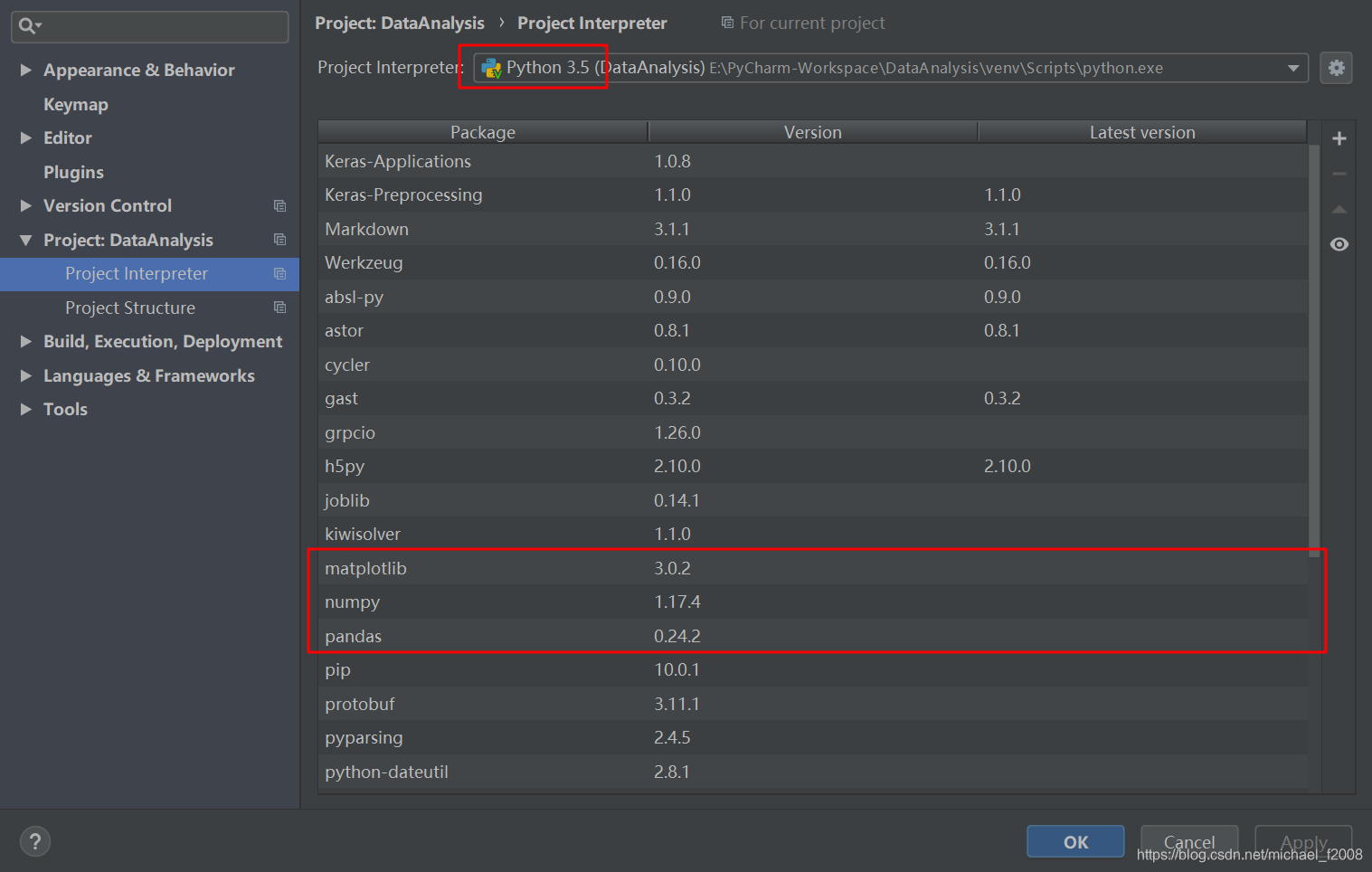Select the Keras-Applications package row
This screenshot has height=872, width=1372.
pos(812,161)
